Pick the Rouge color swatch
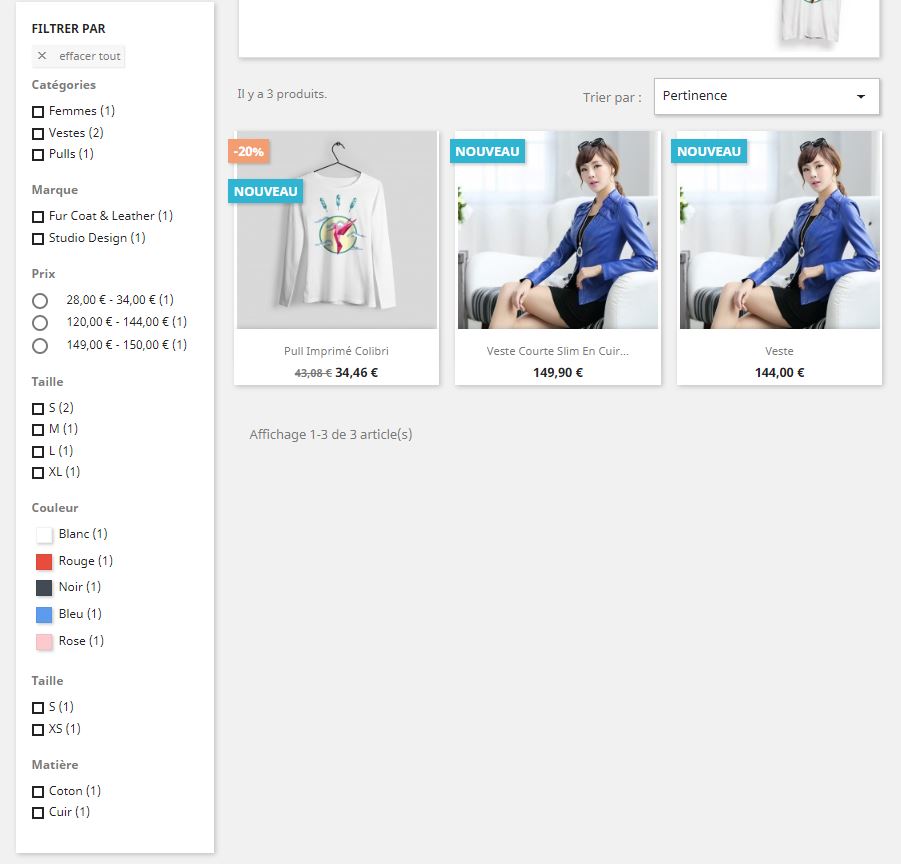901x864 pixels. coord(44,561)
